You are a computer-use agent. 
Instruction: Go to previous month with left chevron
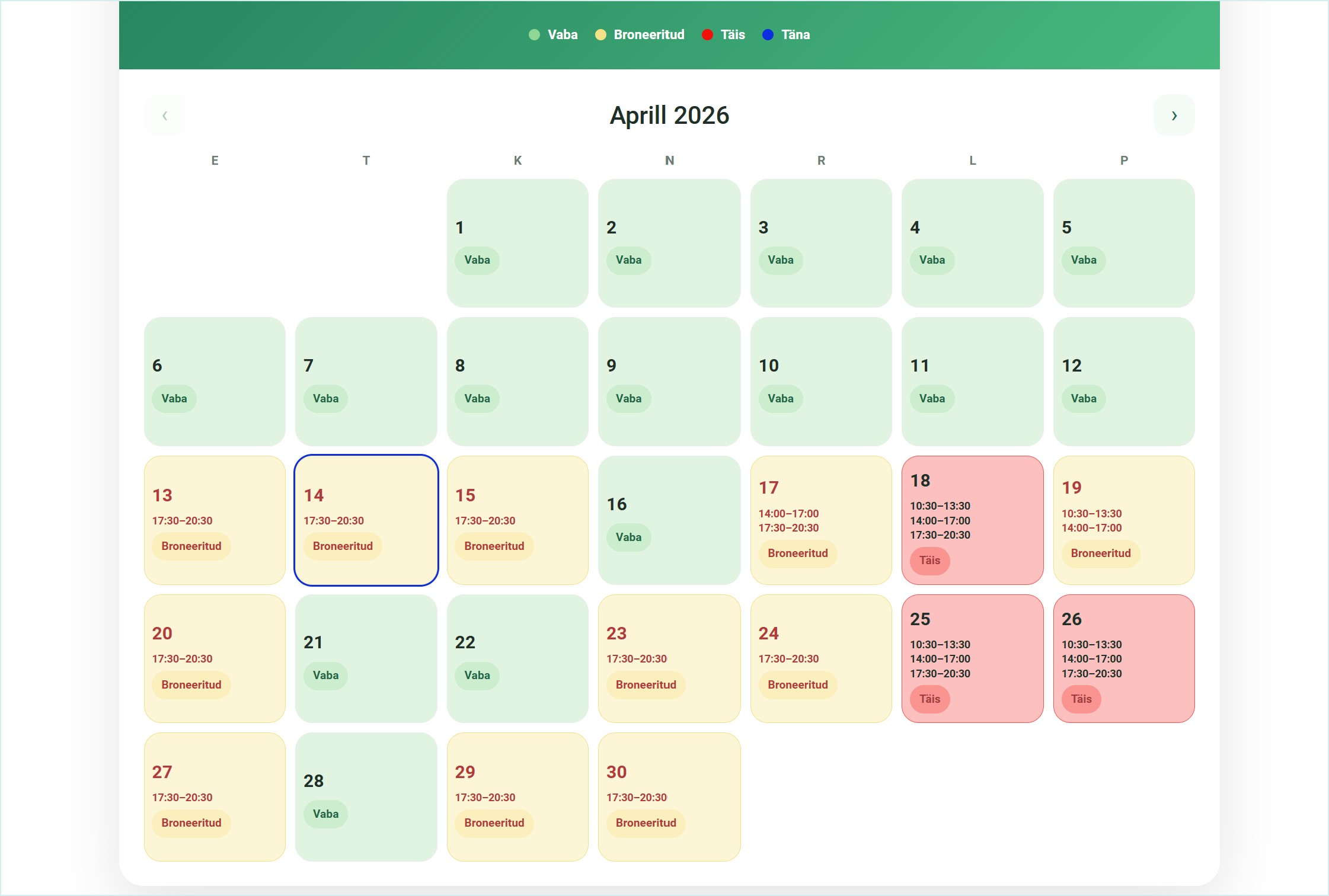coord(165,116)
